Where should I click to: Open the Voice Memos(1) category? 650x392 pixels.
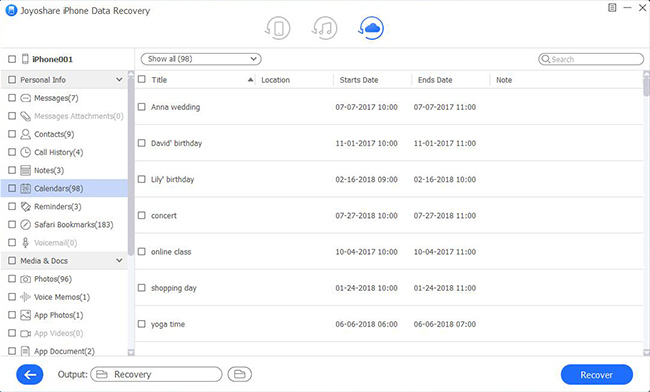tap(62, 297)
